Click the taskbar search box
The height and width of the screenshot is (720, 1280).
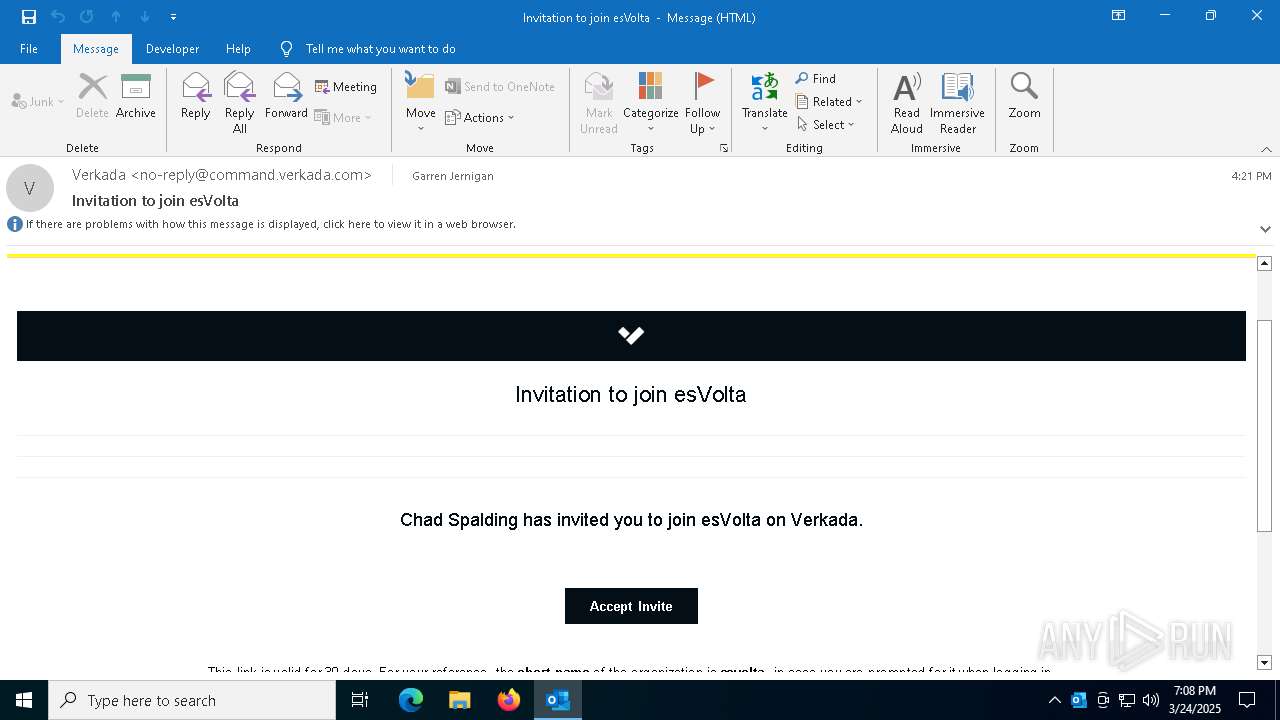(x=192, y=700)
